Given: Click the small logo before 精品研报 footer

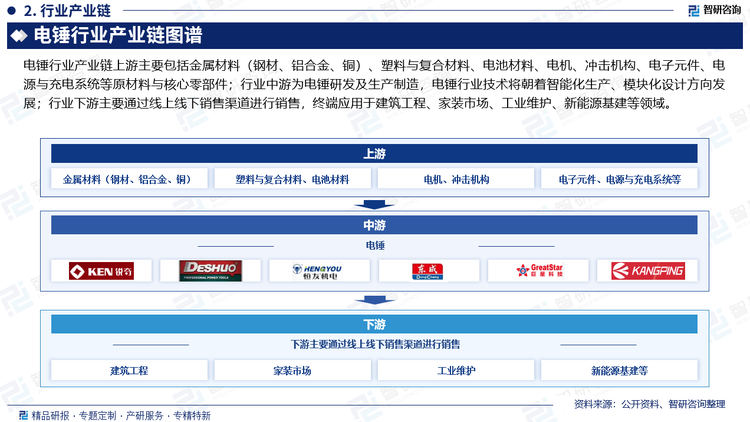Looking at the screenshot, I should (x=23, y=415).
